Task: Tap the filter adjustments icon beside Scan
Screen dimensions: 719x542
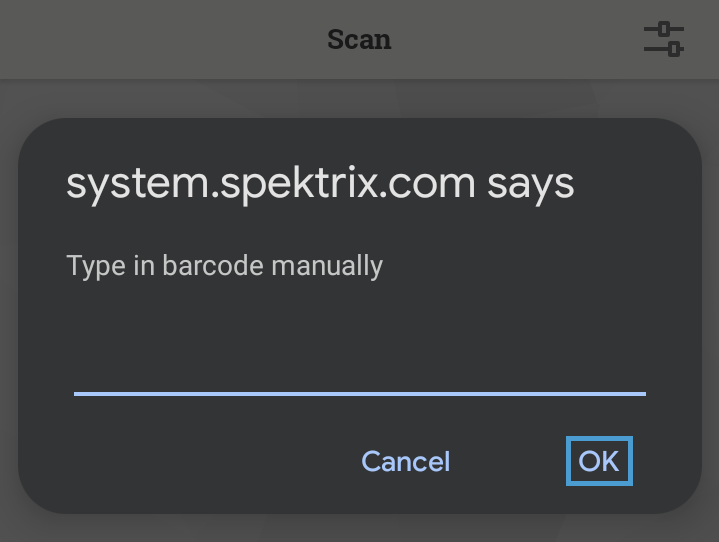Action: (663, 40)
